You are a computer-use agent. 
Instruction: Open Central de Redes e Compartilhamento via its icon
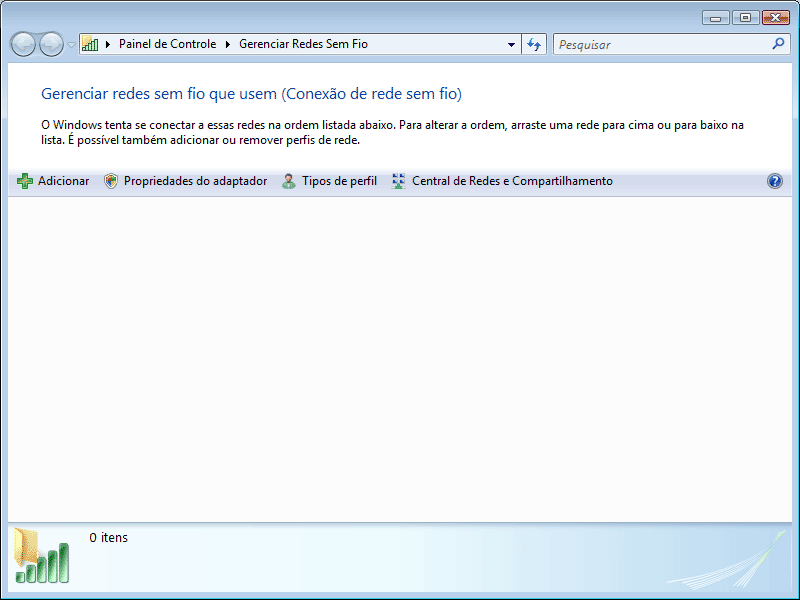point(397,181)
